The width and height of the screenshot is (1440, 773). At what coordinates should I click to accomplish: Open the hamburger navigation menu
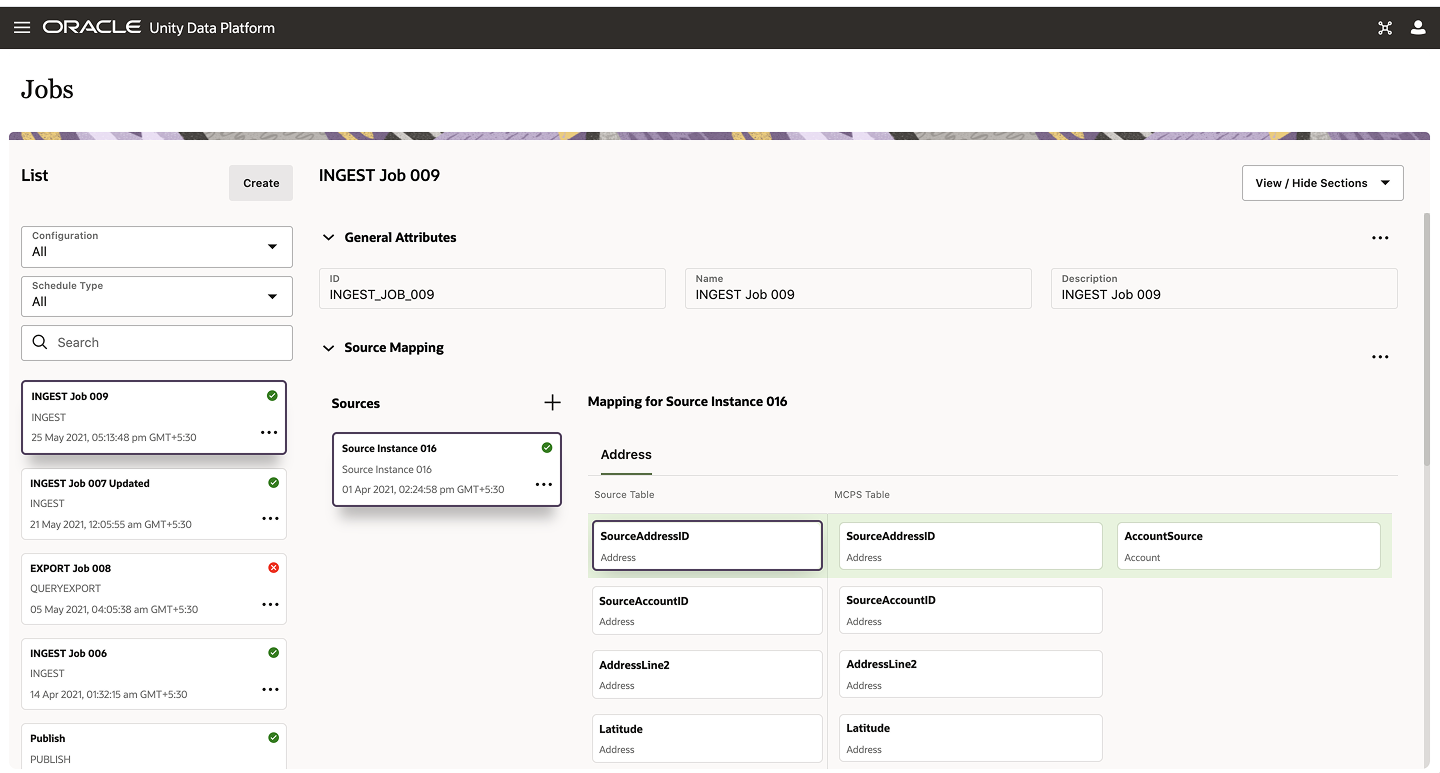click(22, 27)
